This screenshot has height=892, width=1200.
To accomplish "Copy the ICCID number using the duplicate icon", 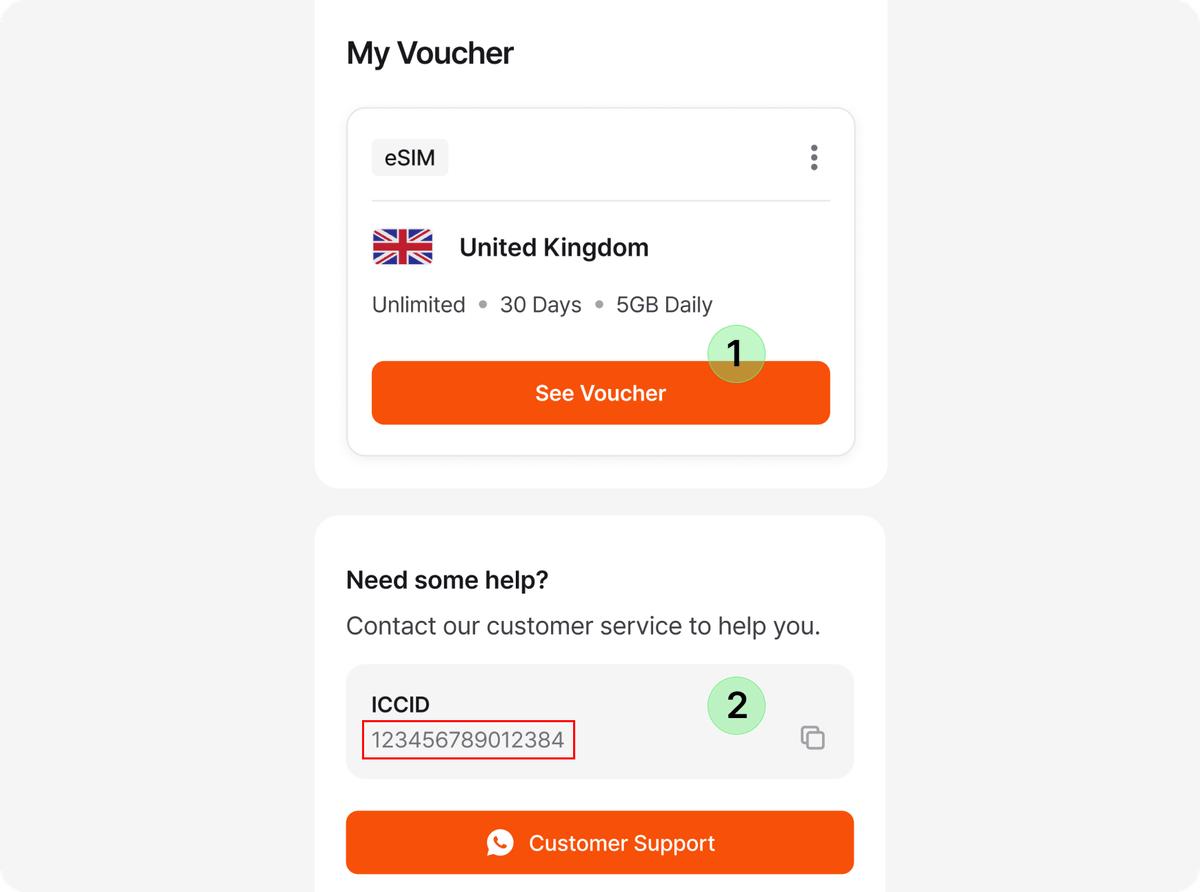I will (813, 737).
